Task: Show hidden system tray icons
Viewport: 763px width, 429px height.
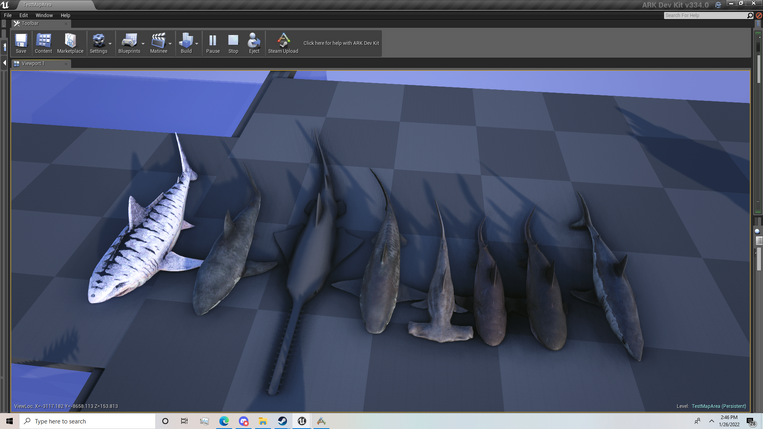Action: tap(711, 421)
